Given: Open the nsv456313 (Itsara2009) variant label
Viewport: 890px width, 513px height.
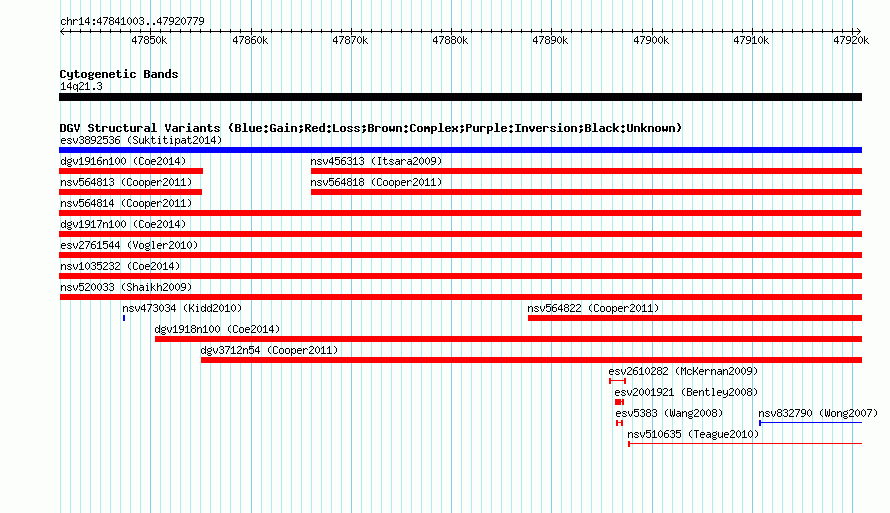Looking at the screenshot, I should (376, 161).
